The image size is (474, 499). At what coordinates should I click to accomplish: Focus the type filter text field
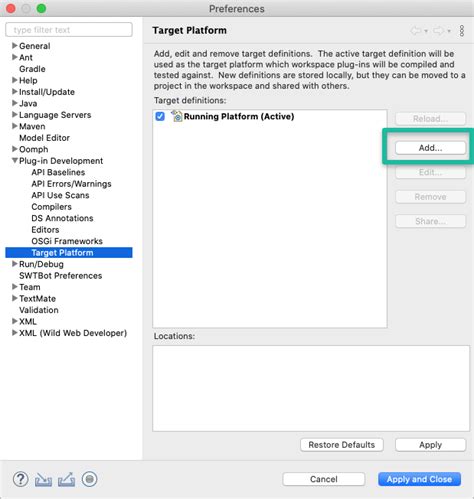coord(69,30)
